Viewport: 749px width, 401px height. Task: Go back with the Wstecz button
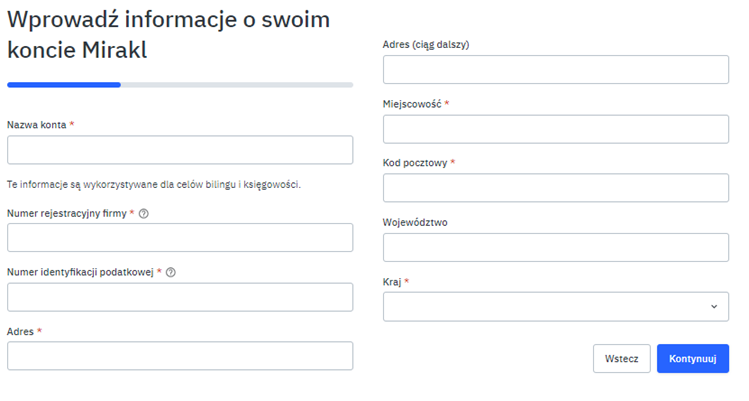coord(621,358)
